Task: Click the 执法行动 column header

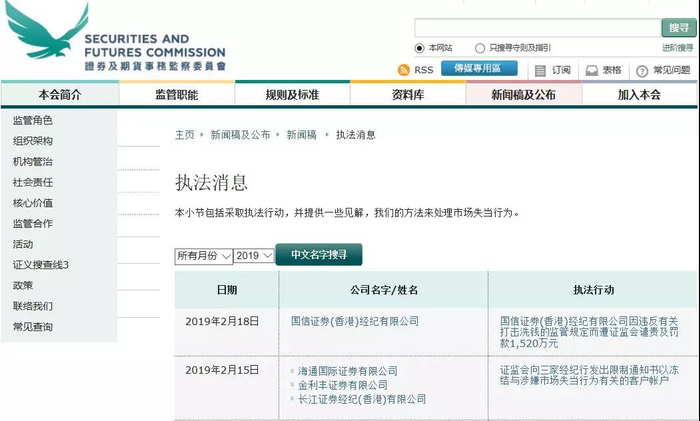Action: pos(593,290)
